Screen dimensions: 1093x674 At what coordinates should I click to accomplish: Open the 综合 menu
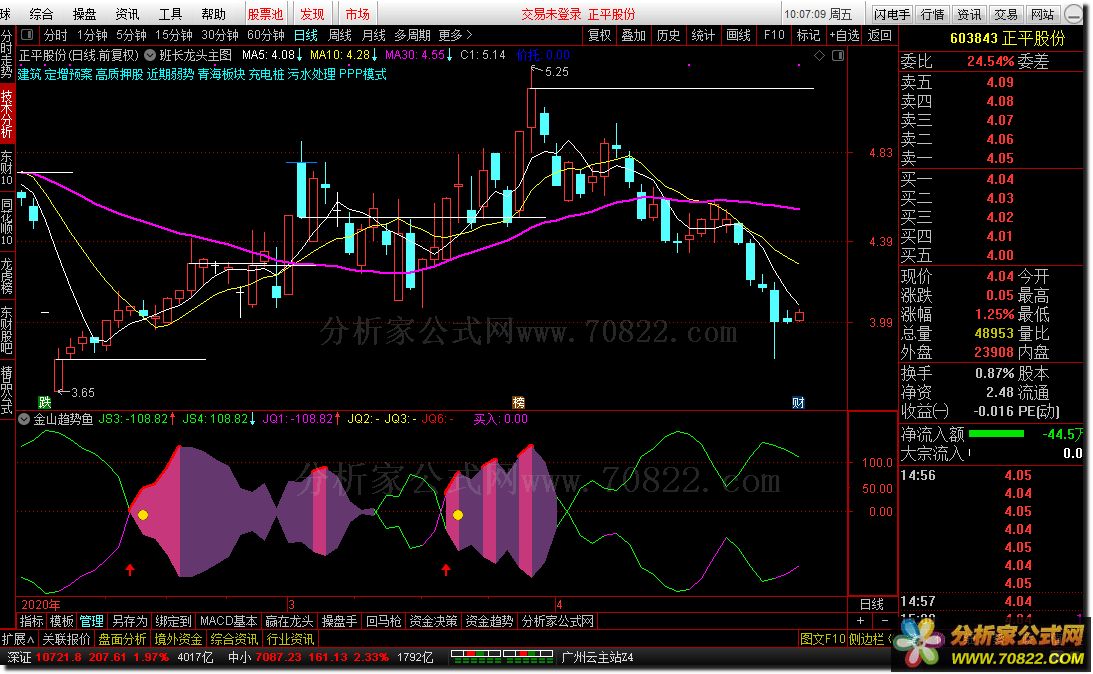pos(41,14)
